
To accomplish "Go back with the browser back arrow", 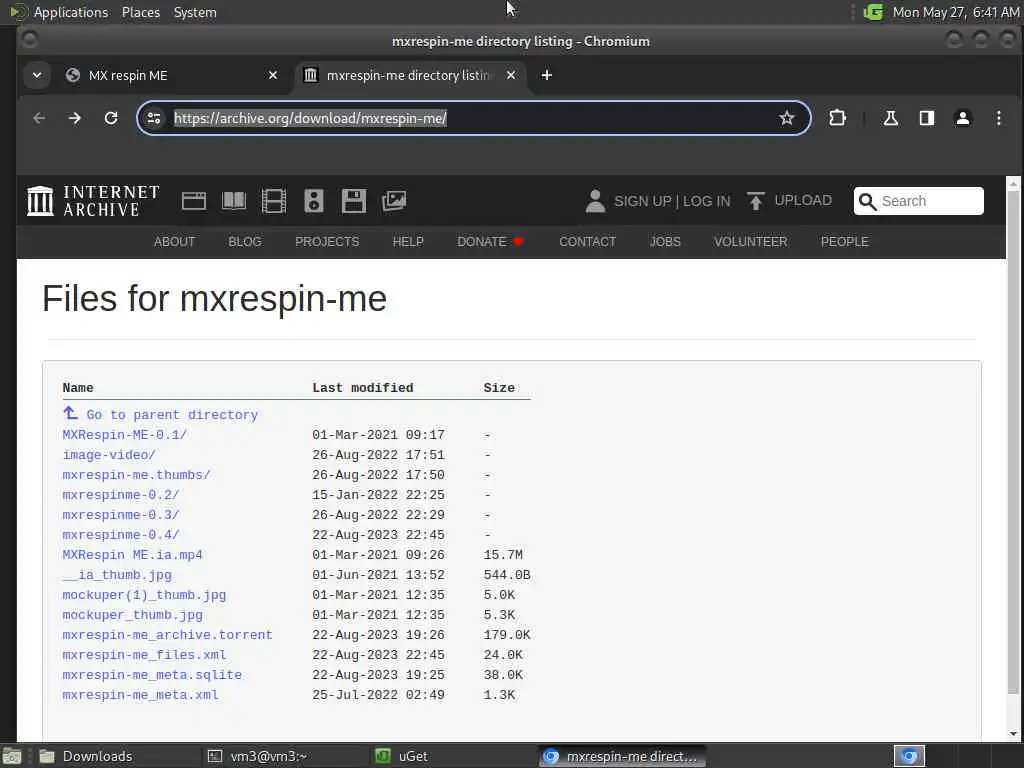I will (39, 118).
